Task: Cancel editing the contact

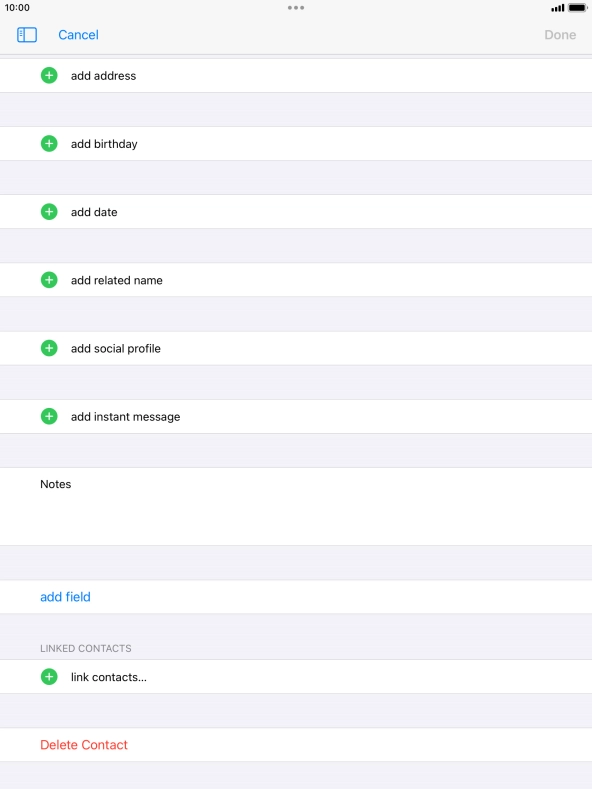Action: pos(78,35)
